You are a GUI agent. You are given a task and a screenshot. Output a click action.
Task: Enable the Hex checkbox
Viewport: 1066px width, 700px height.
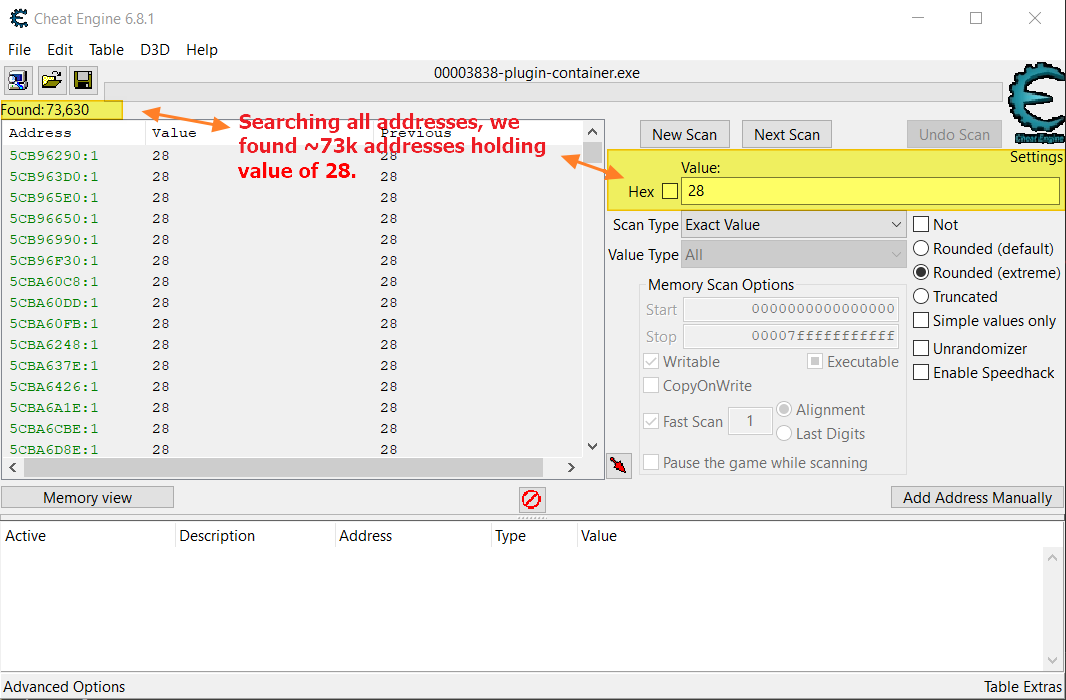(x=669, y=191)
